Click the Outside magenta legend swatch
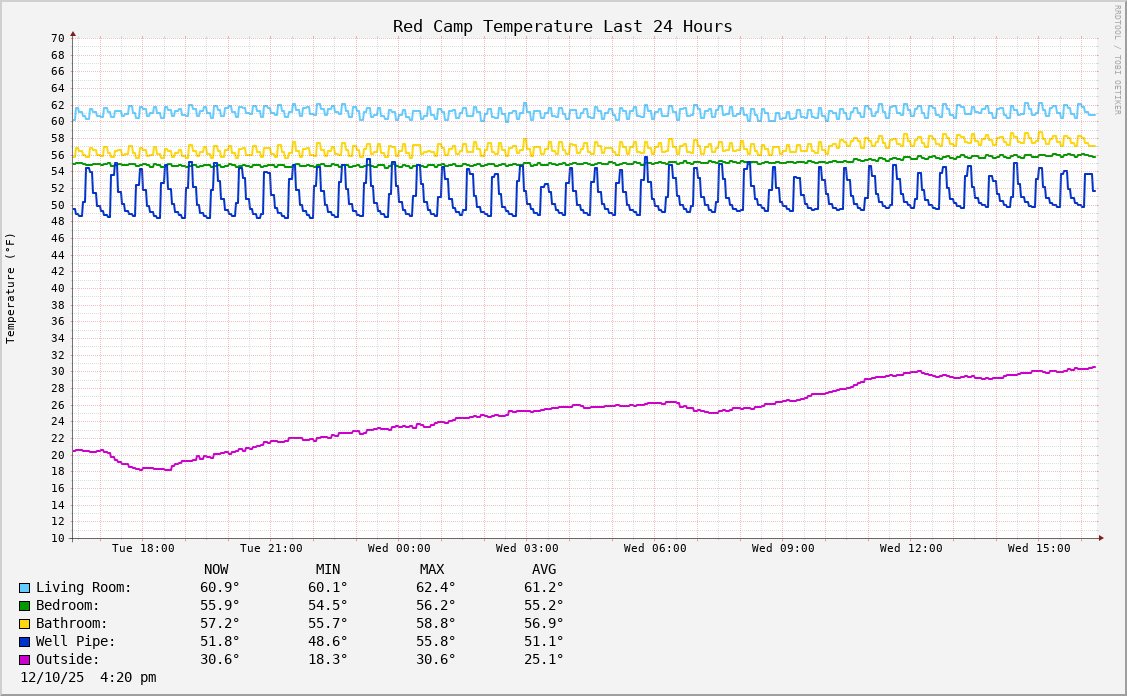This screenshot has height=696, width=1127. pyautogui.click(x=24, y=660)
